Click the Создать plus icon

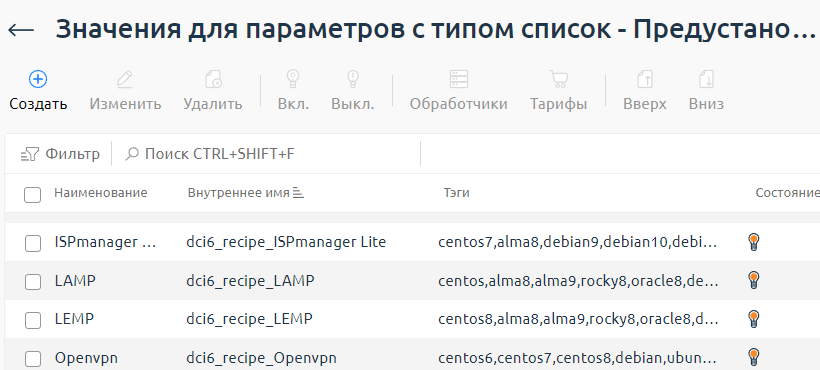(x=38, y=79)
